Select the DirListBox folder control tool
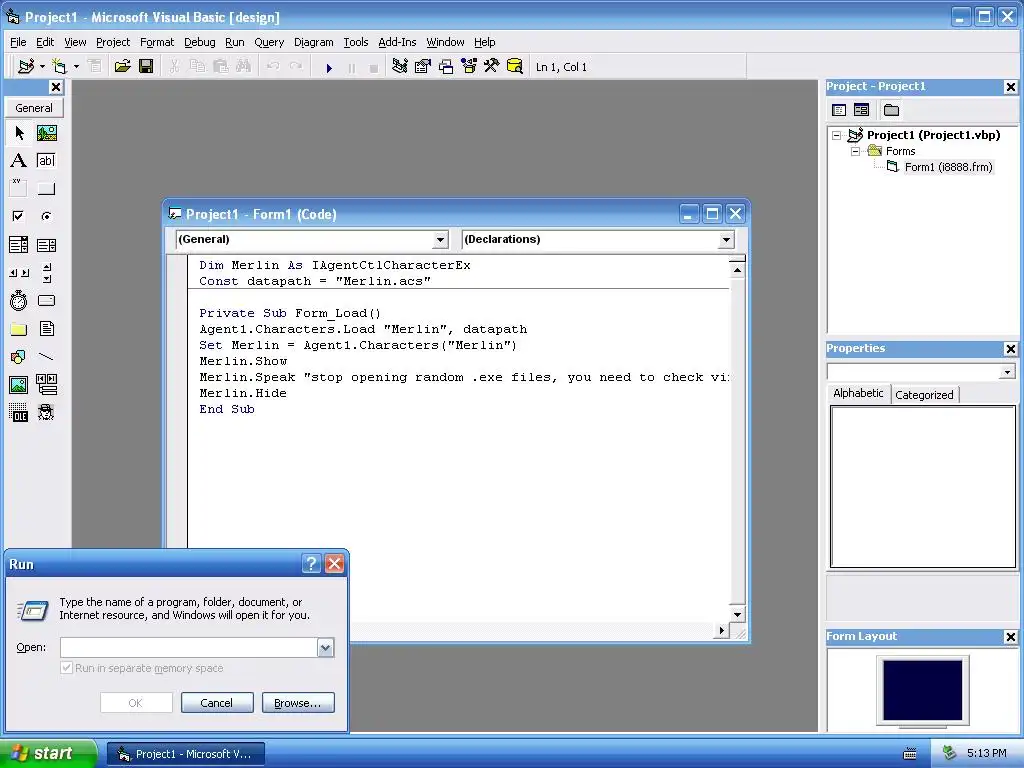The image size is (1024, 768). pos(19,328)
